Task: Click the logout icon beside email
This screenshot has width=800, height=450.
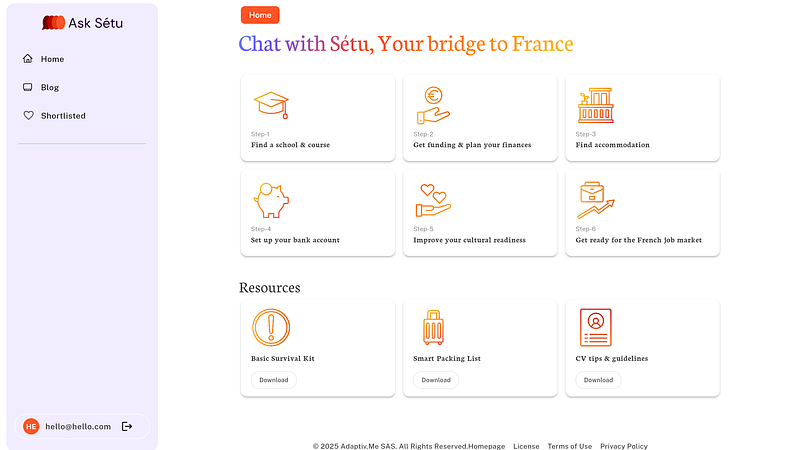Action: (x=127, y=426)
